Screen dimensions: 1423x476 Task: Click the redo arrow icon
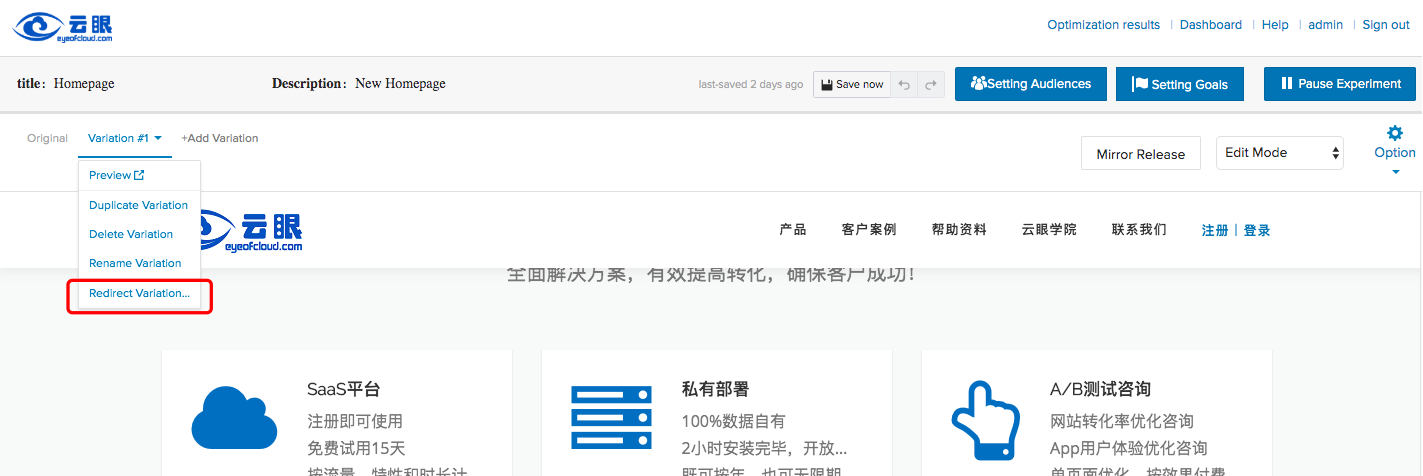click(x=931, y=85)
